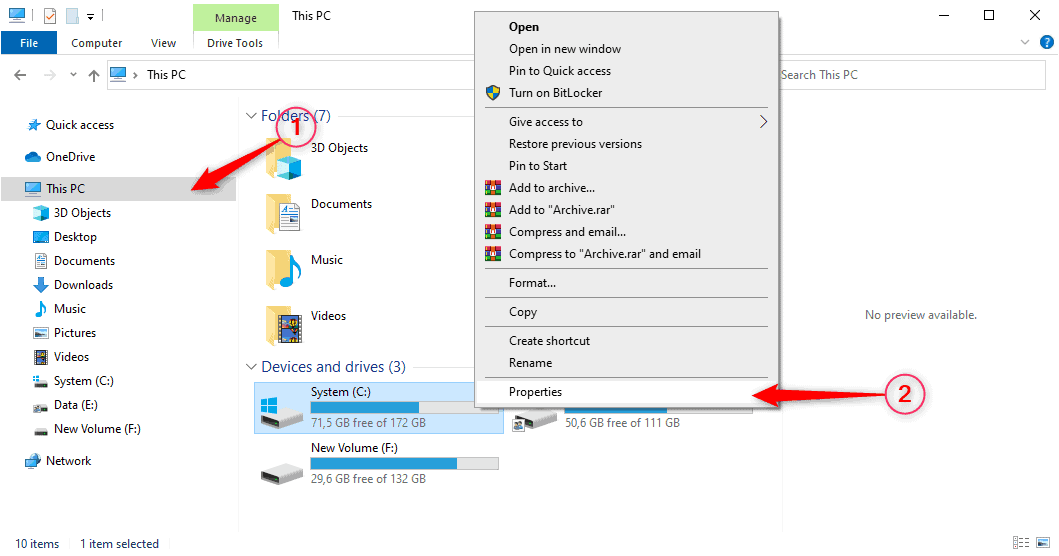Open Customize Quick Access Toolbar dropdown
The width and height of the screenshot is (1059, 556).
click(x=91, y=16)
